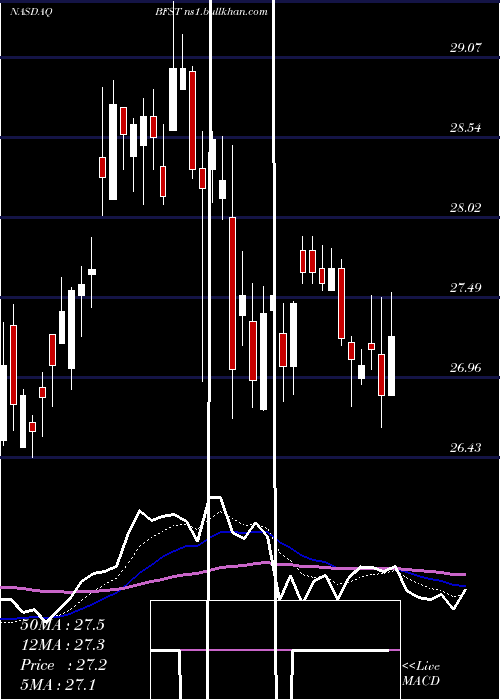Screen dimensions: 500x700
Task: Click the 12MA : 27.3 legend entry
Action: pyautogui.click(x=62, y=645)
